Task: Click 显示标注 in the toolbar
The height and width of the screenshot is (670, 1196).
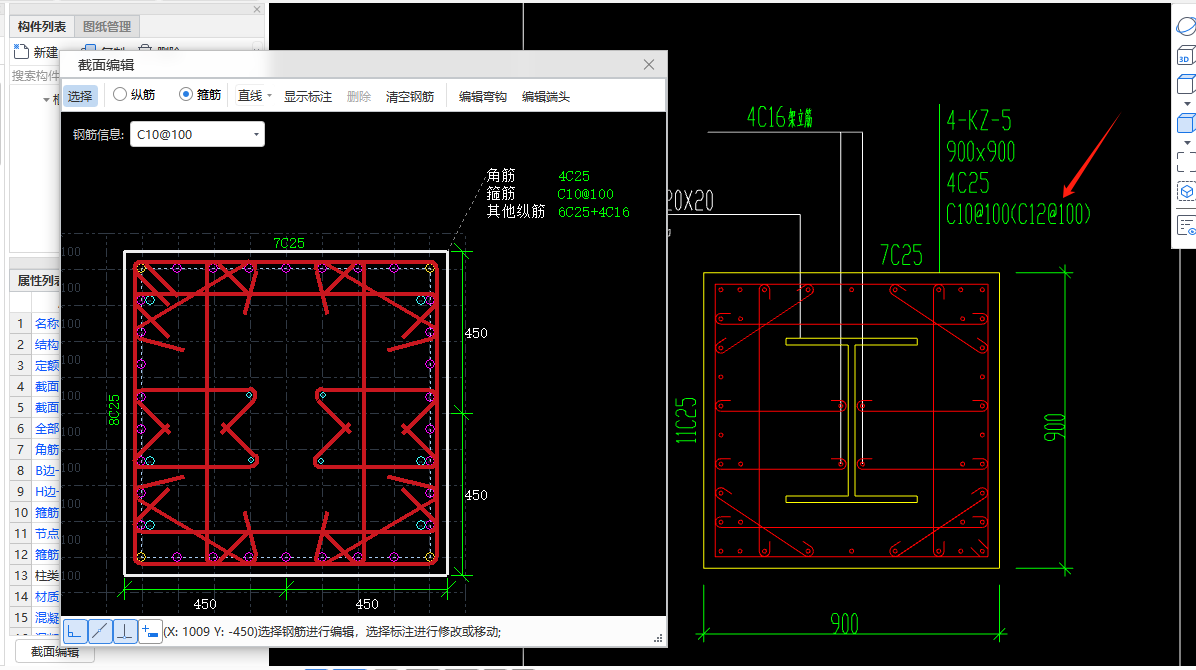Action: click(308, 96)
